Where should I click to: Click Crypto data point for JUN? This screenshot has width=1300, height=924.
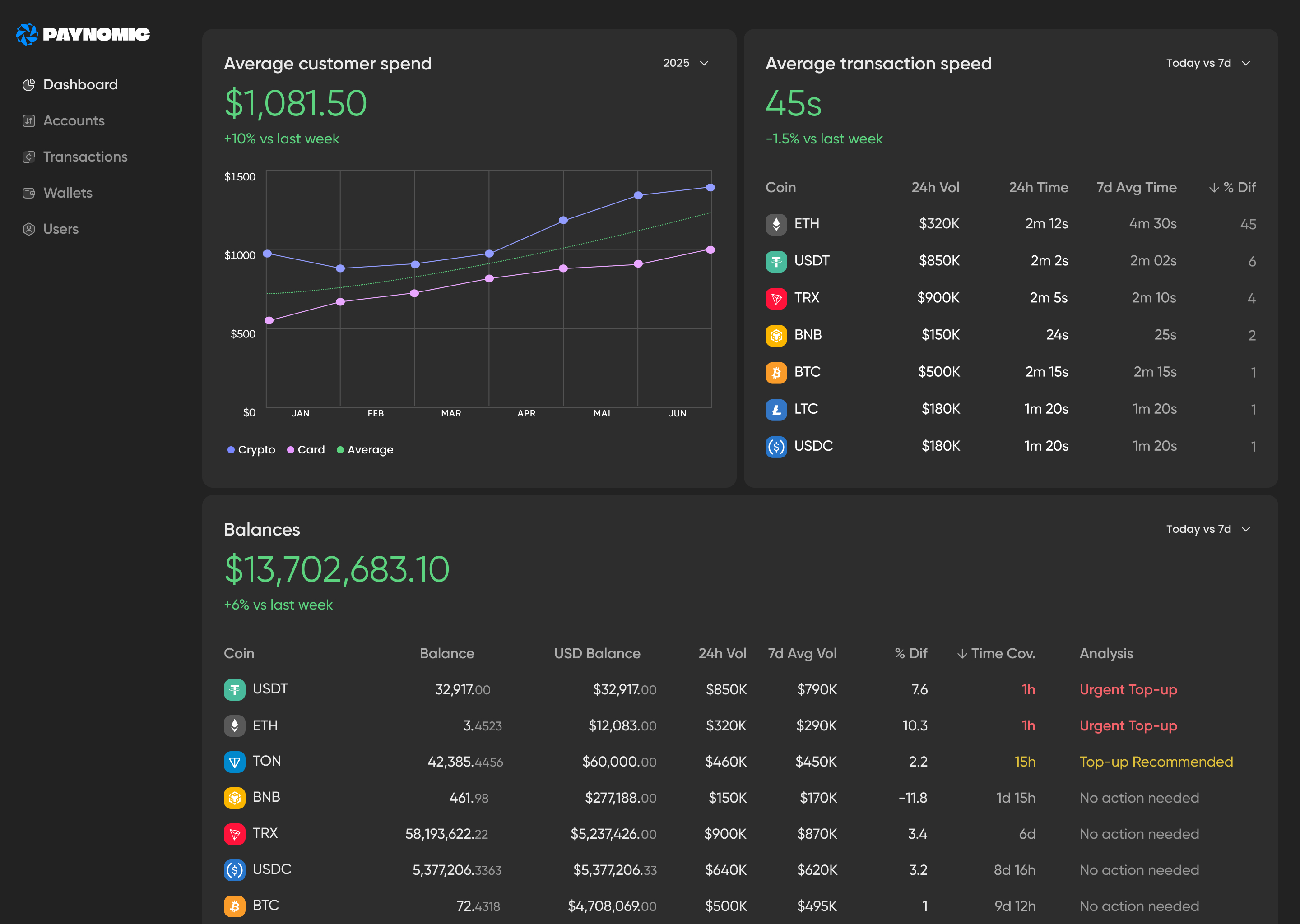point(710,188)
